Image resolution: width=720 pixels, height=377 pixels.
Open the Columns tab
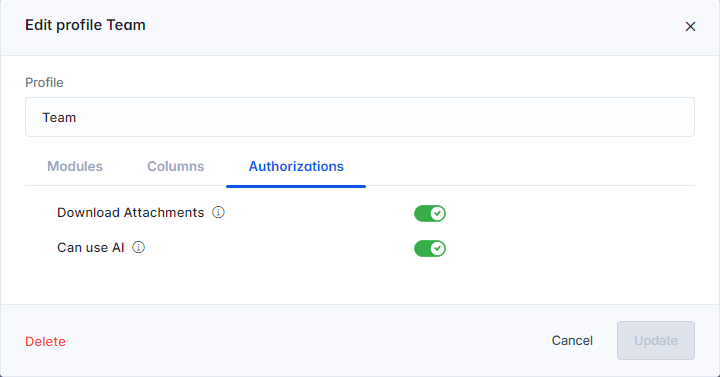[x=175, y=166]
